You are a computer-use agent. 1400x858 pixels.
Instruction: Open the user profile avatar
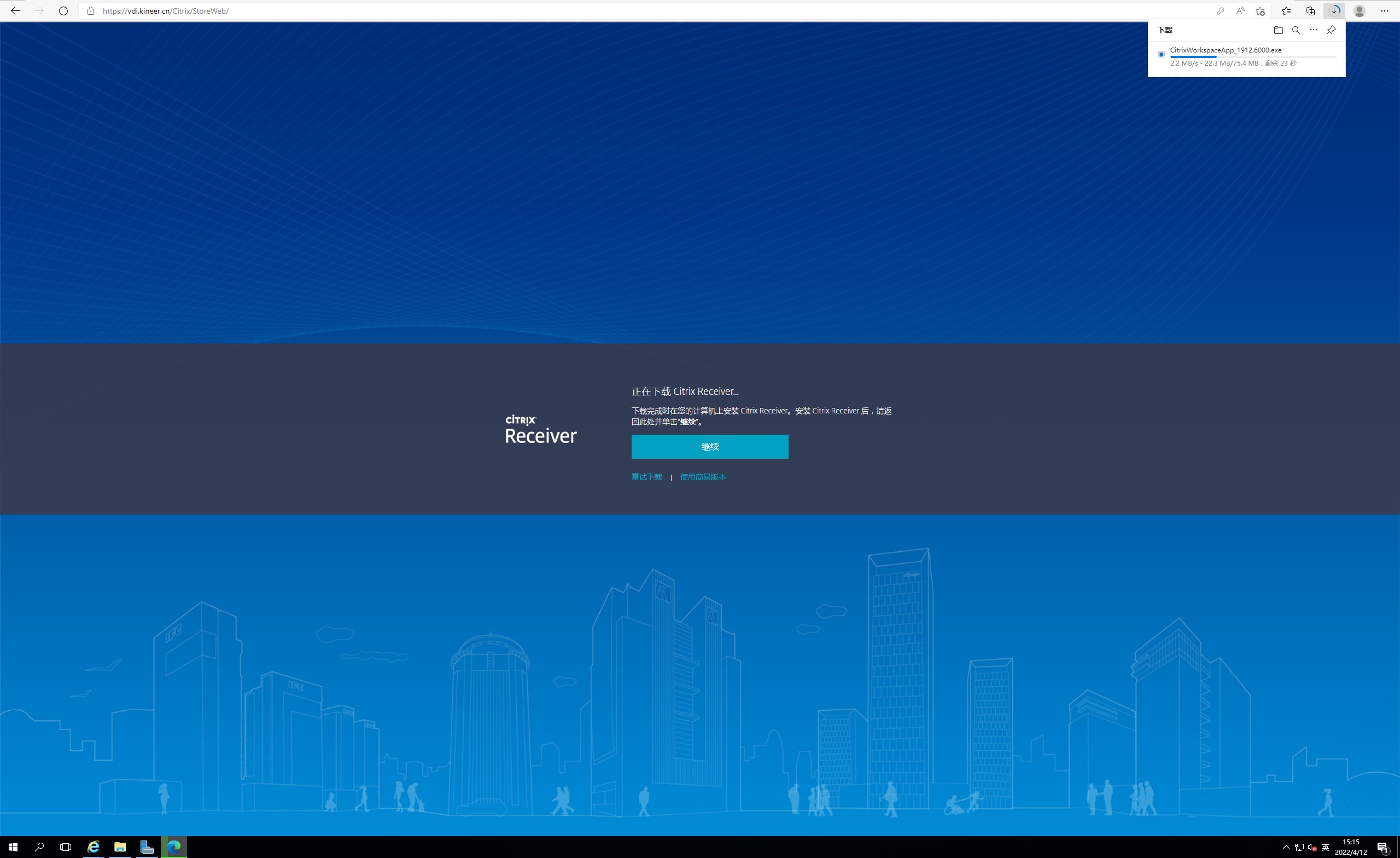coord(1359,11)
